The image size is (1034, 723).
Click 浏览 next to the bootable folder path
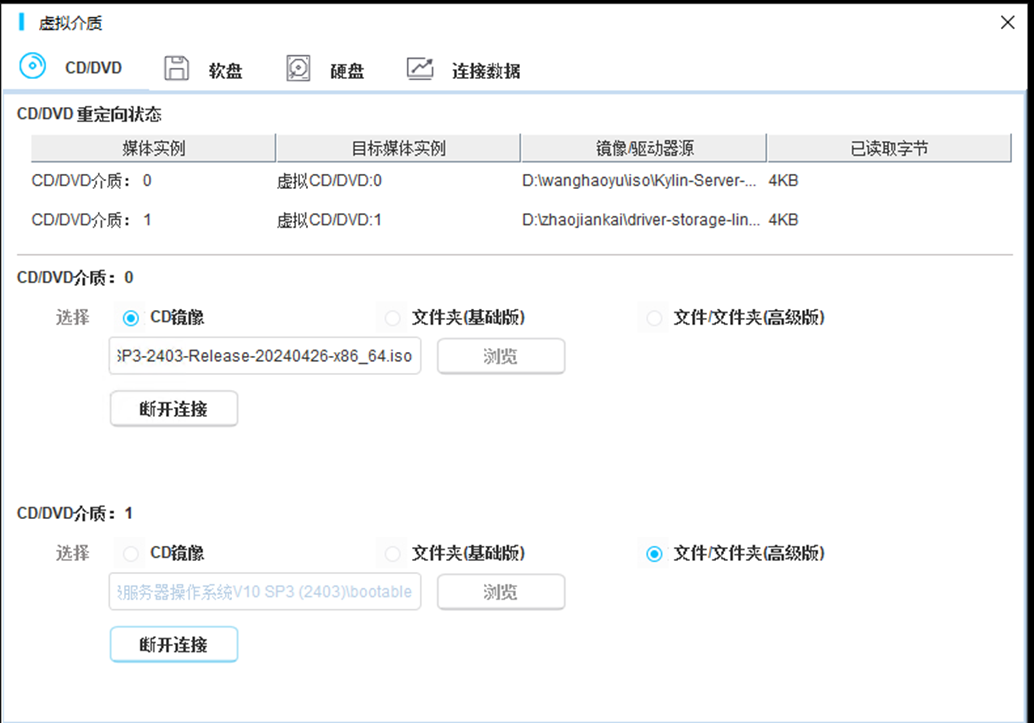pyautogui.click(x=501, y=592)
